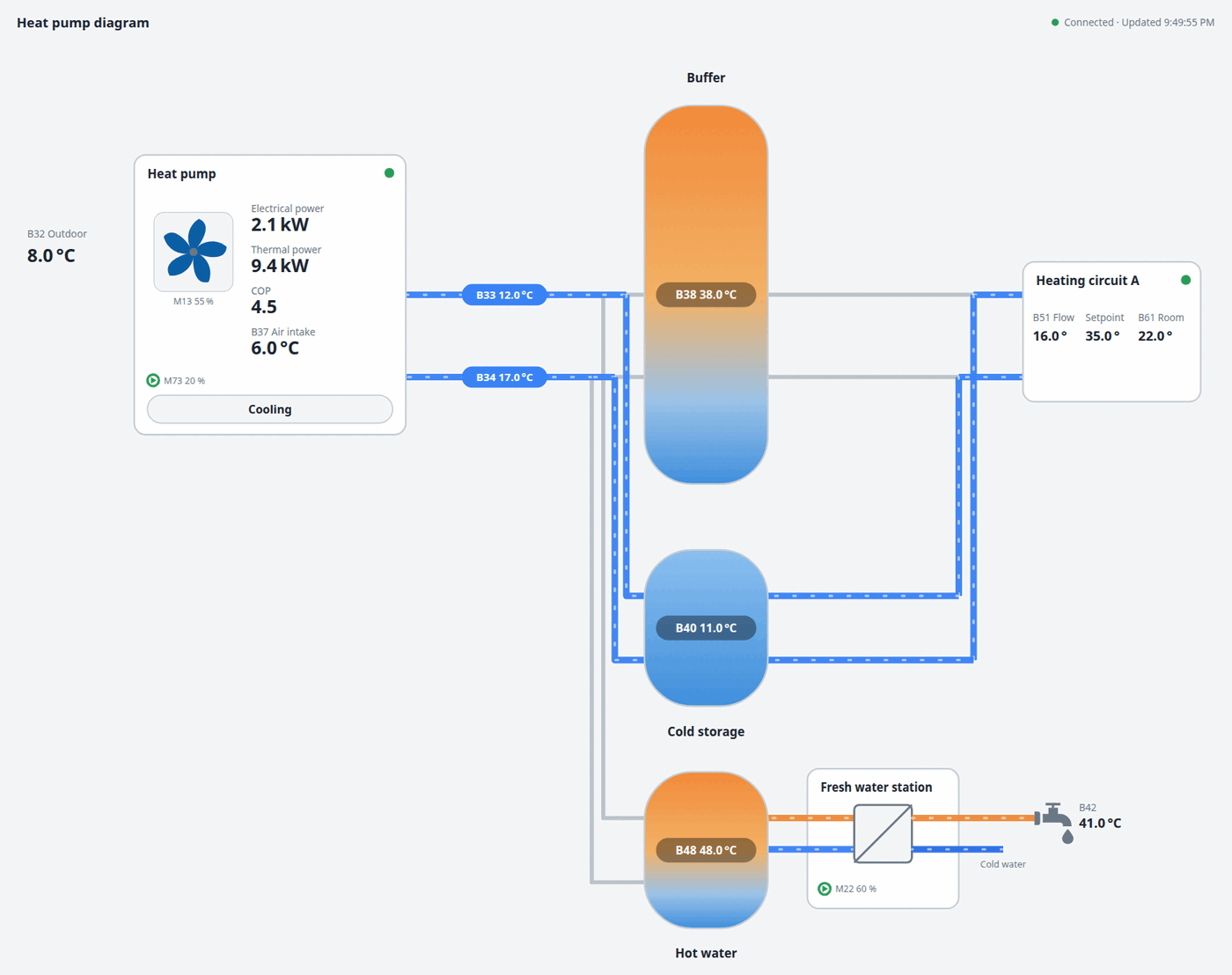Click the Cooling mode button
1232x975 pixels.
pos(269,409)
